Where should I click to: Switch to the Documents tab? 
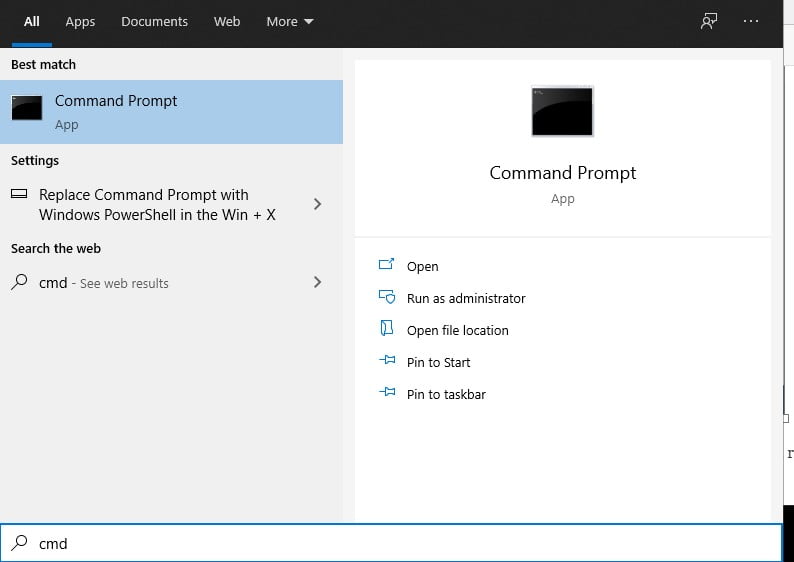coord(154,22)
